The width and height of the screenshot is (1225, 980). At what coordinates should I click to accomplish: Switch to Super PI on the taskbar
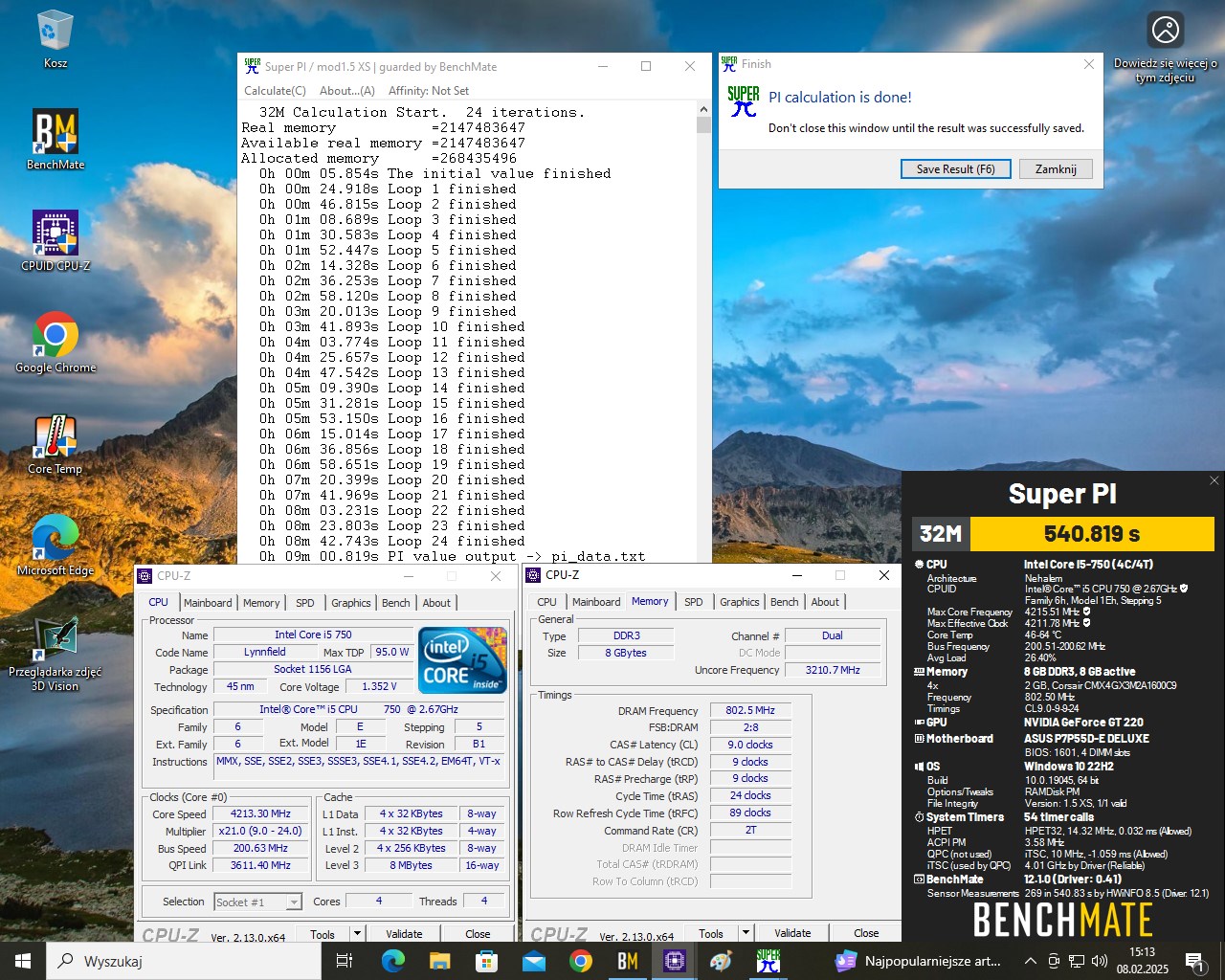pyautogui.click(x=768, y=961)
